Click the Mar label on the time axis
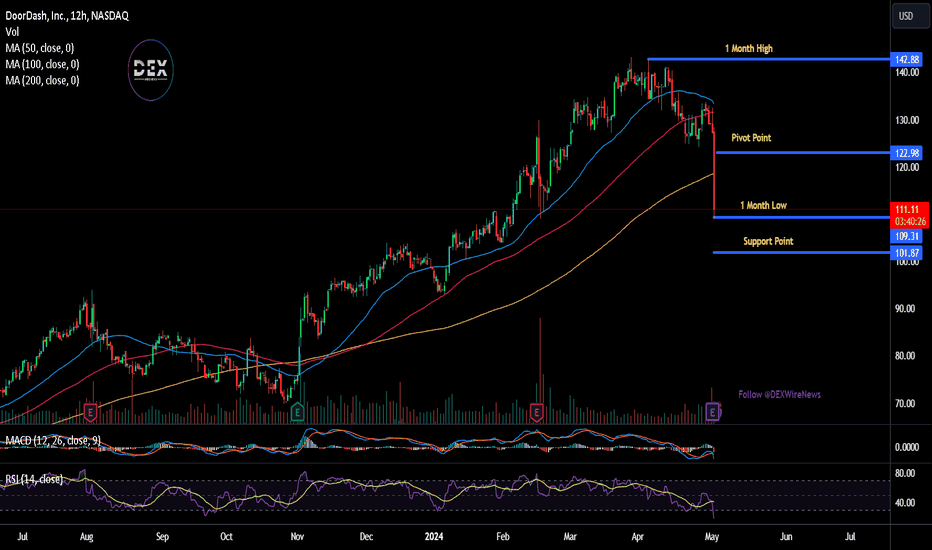Screen dimensions: 932x550 [570, 537]
